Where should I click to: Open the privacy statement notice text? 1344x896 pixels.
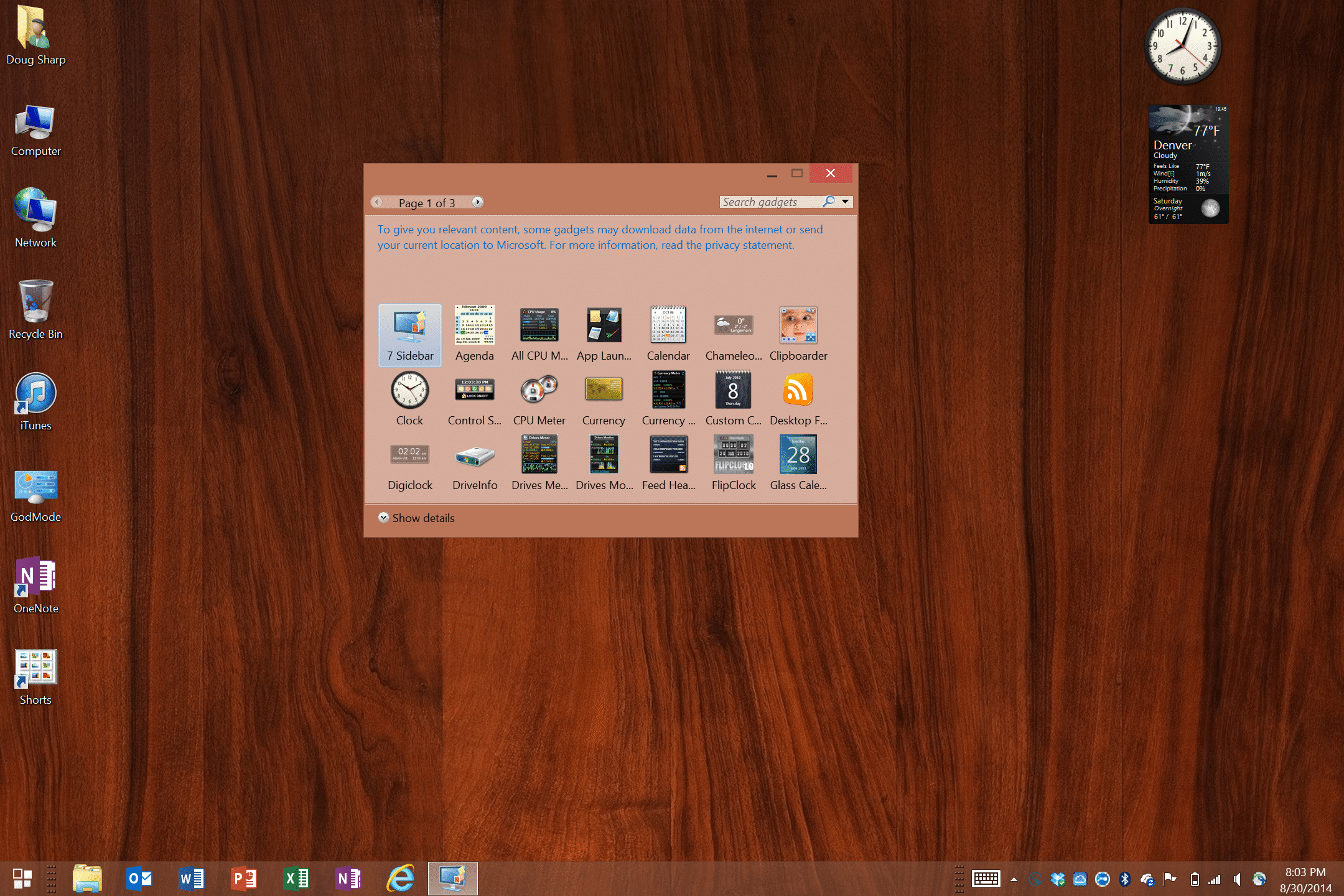coord(600,237)
